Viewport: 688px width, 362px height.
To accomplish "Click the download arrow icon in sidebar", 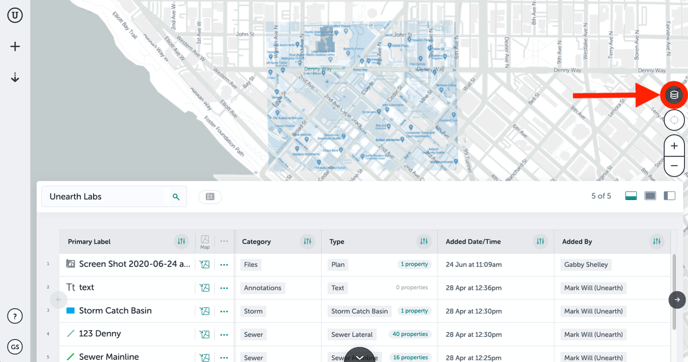I will click(x=15, y=78).
